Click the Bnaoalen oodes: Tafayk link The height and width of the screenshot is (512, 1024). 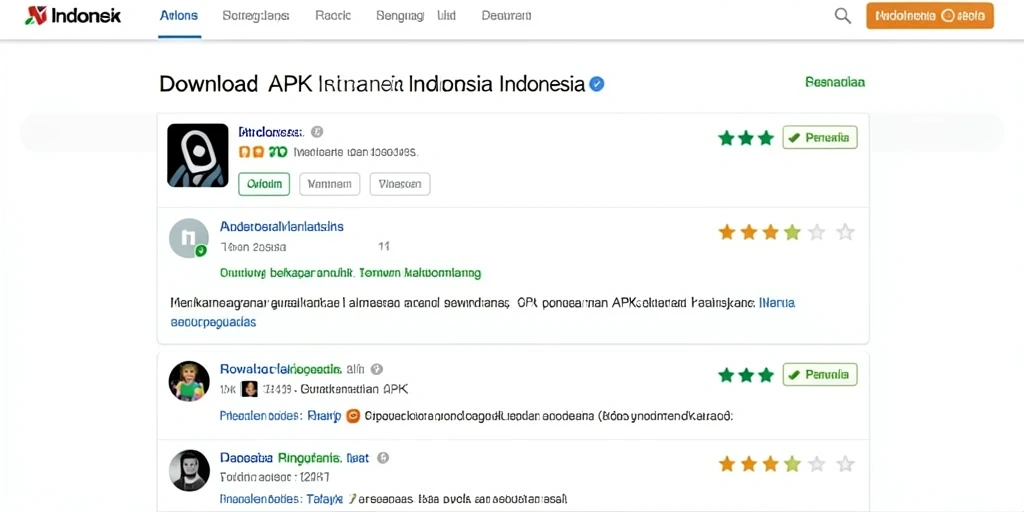pyautogui.click(x=281, y=498)
